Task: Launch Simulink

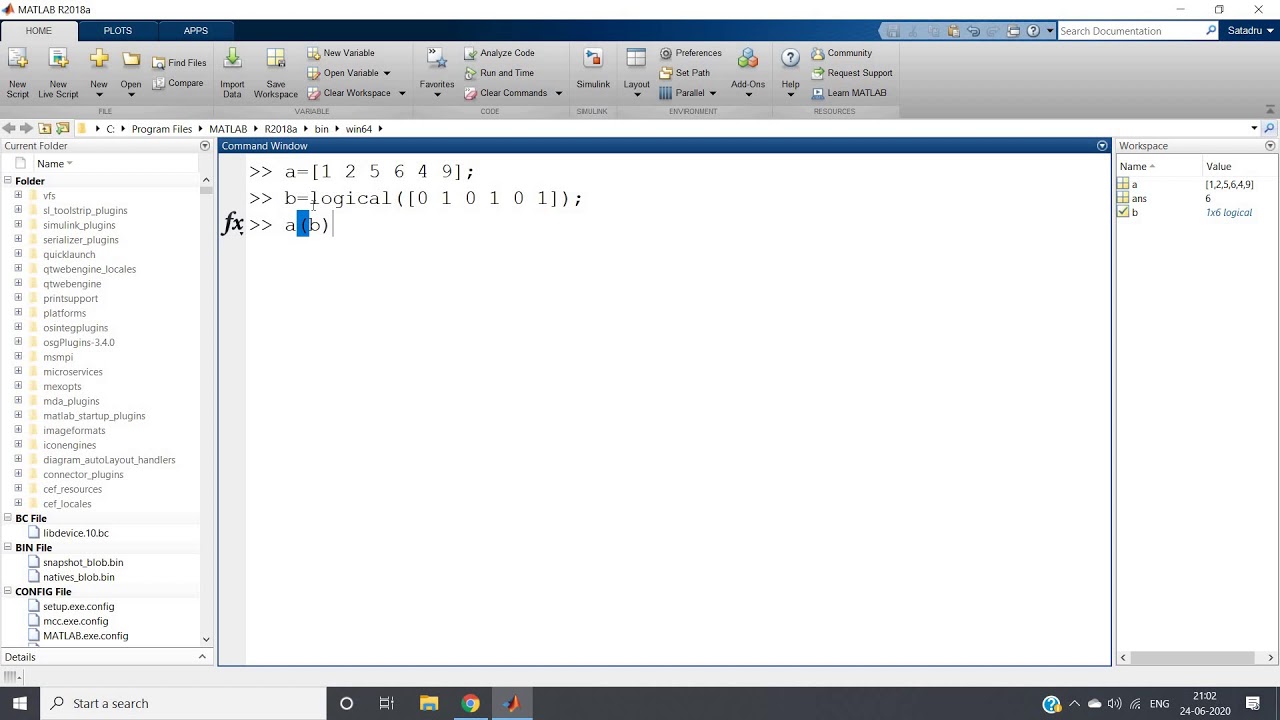Action: [x=593, y=69]
